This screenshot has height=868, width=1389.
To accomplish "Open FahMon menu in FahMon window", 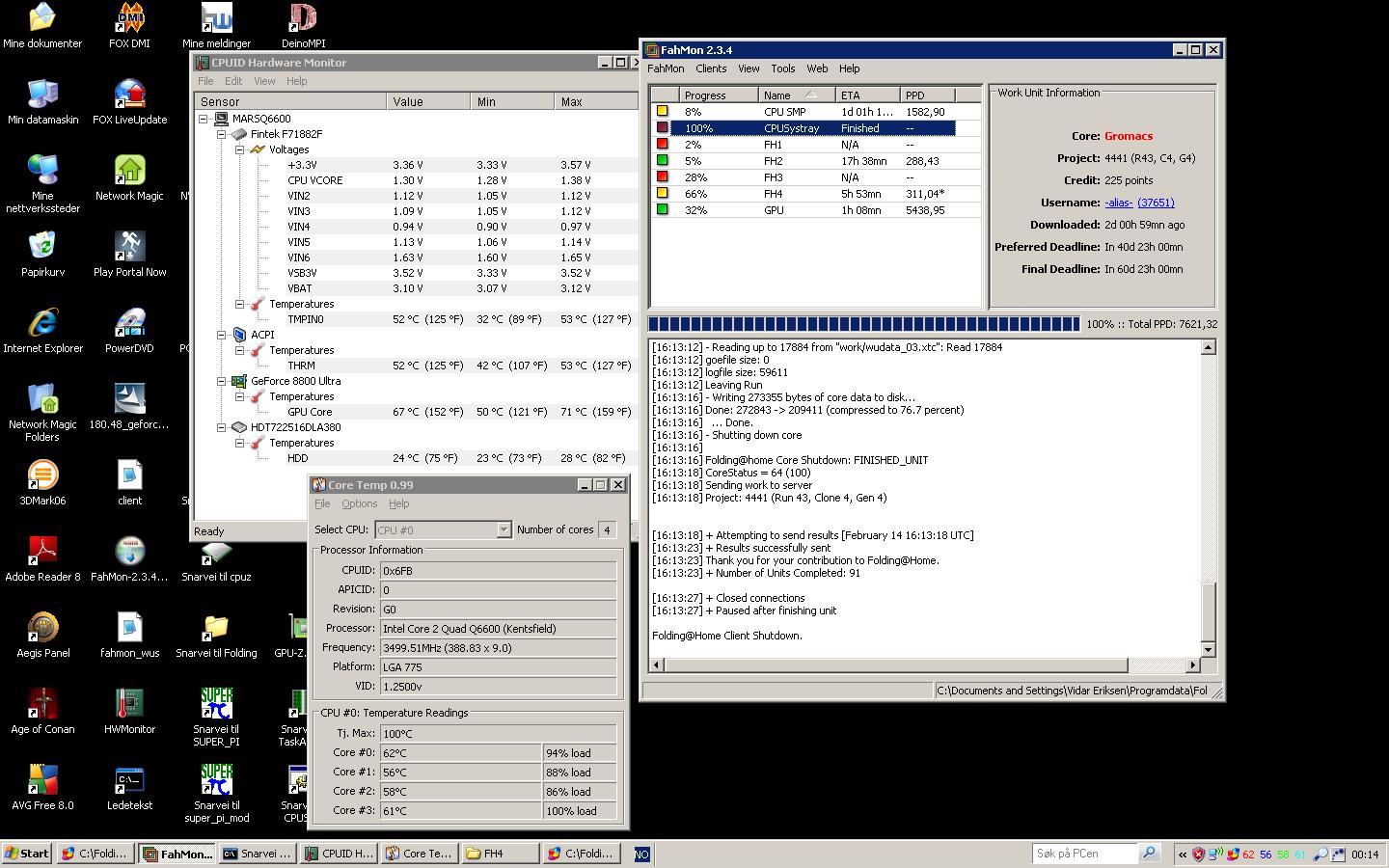I will pyautogui.click(x=666, y=68).
